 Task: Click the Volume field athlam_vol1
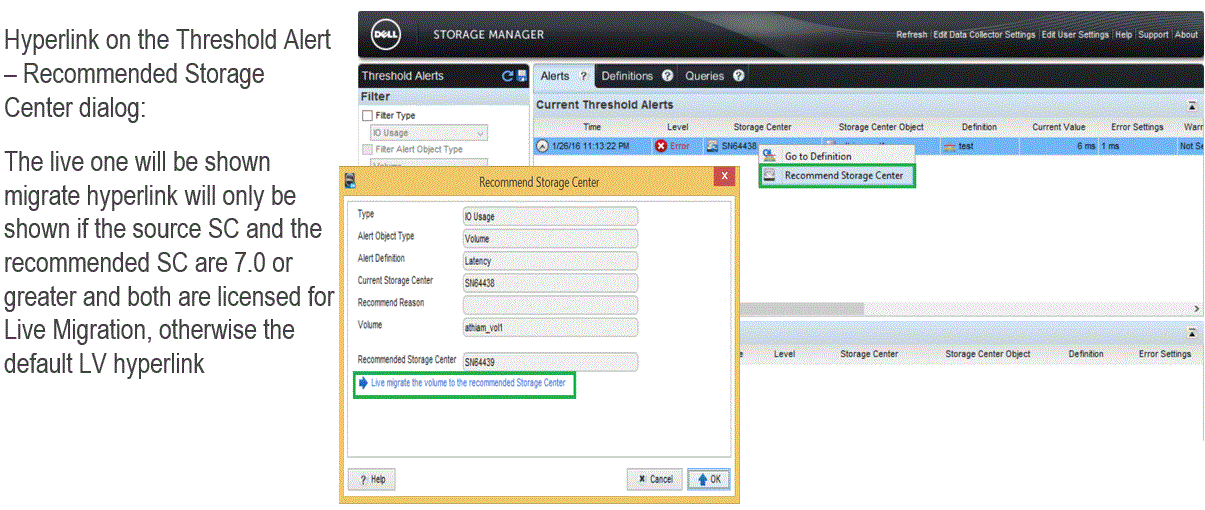549,326
